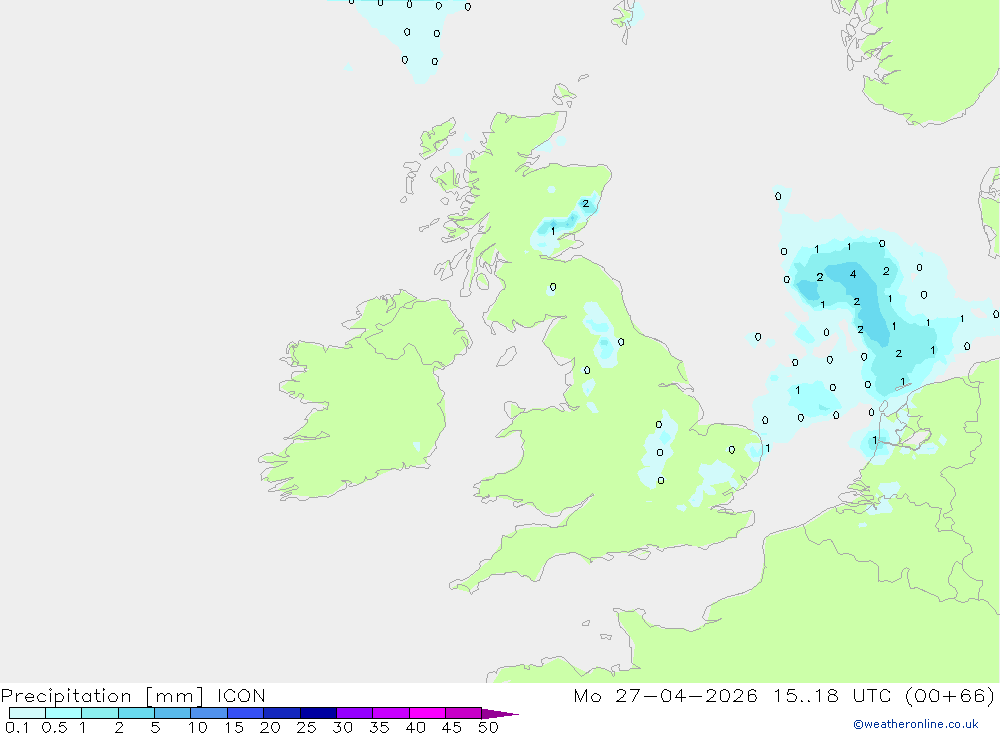Click the '1' value in central Scotland
Viewport: 1000px width, 733px height.
pos(553,231)
